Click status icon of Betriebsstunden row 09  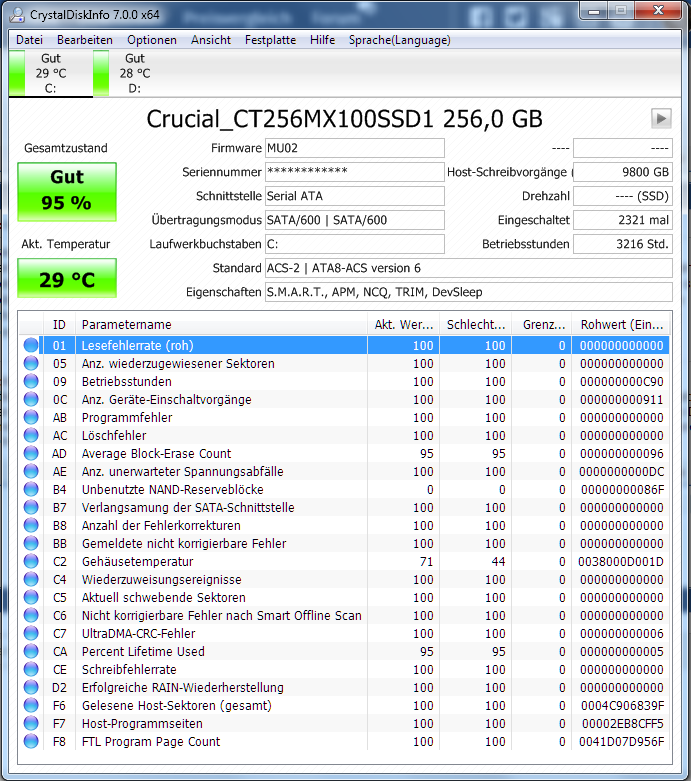tap(31, 381)
